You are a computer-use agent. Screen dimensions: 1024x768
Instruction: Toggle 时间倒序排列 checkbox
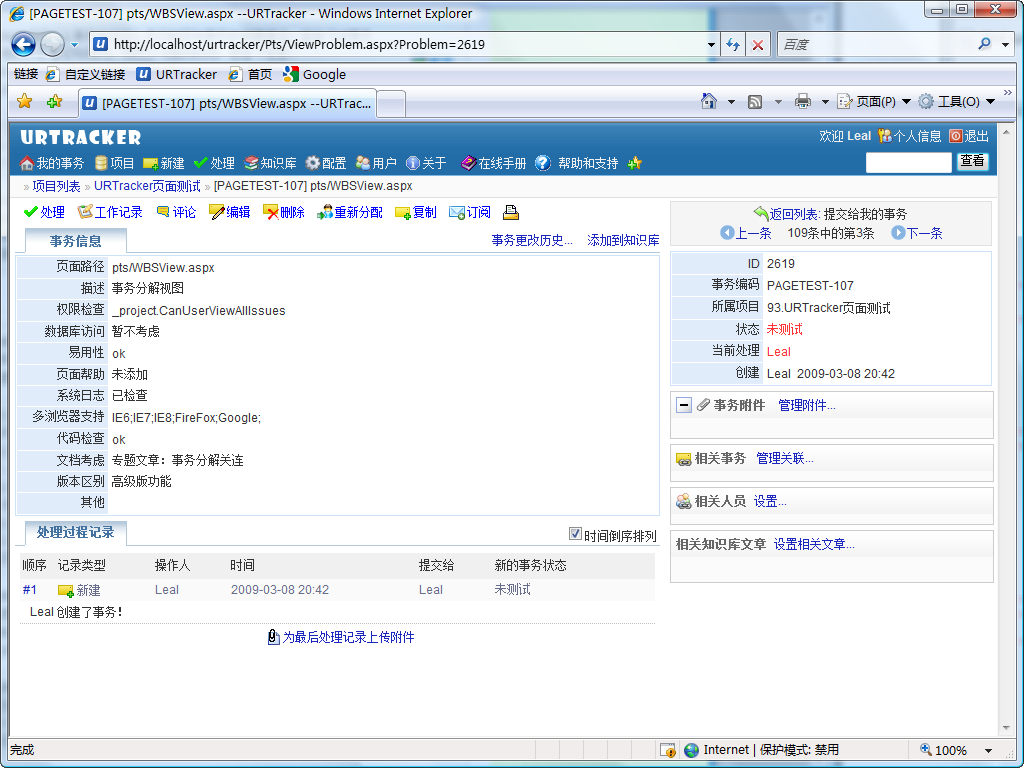(x=575, y=534)
